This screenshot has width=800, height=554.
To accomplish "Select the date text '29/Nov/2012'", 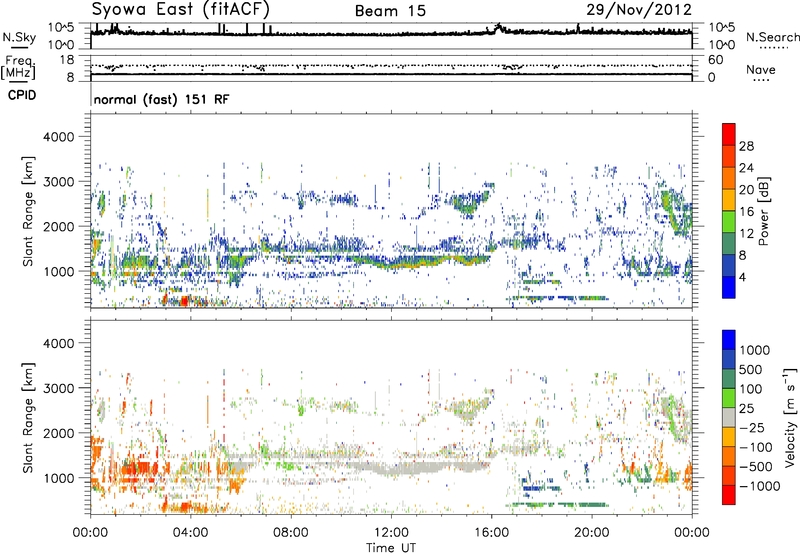I will point(639,10).
